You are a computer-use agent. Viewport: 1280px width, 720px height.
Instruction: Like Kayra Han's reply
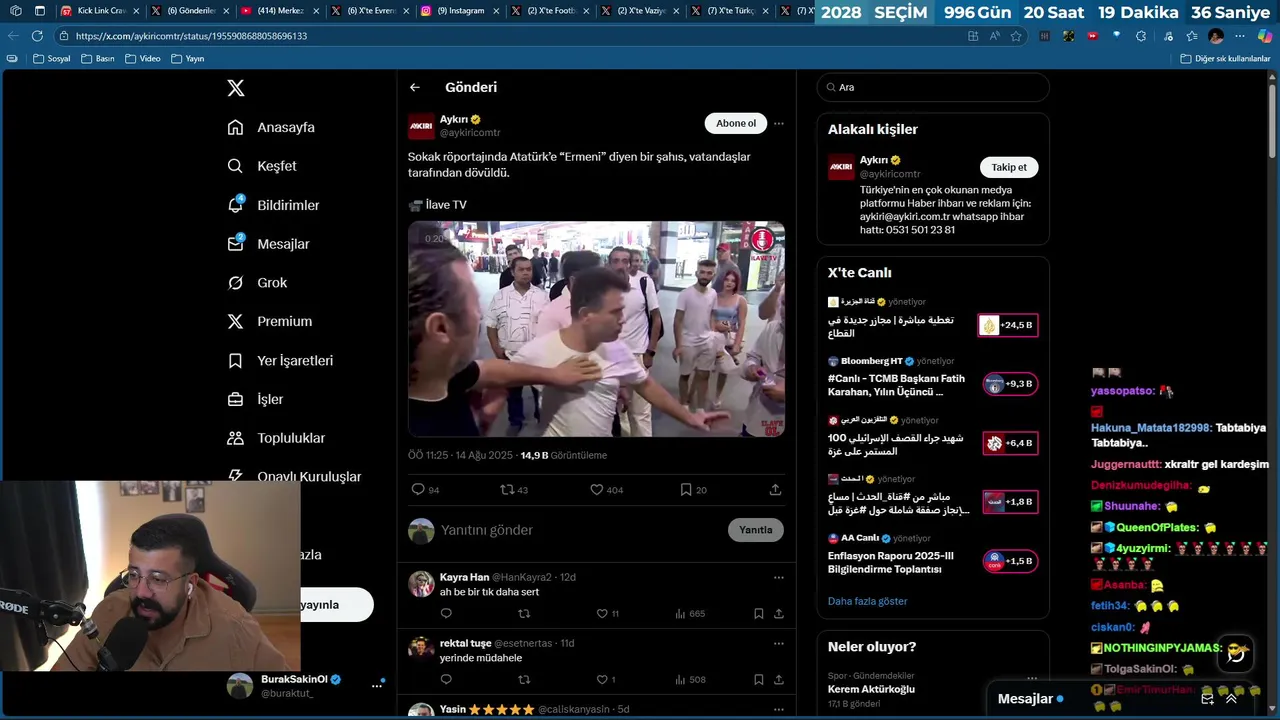click(x=602, y=613)
